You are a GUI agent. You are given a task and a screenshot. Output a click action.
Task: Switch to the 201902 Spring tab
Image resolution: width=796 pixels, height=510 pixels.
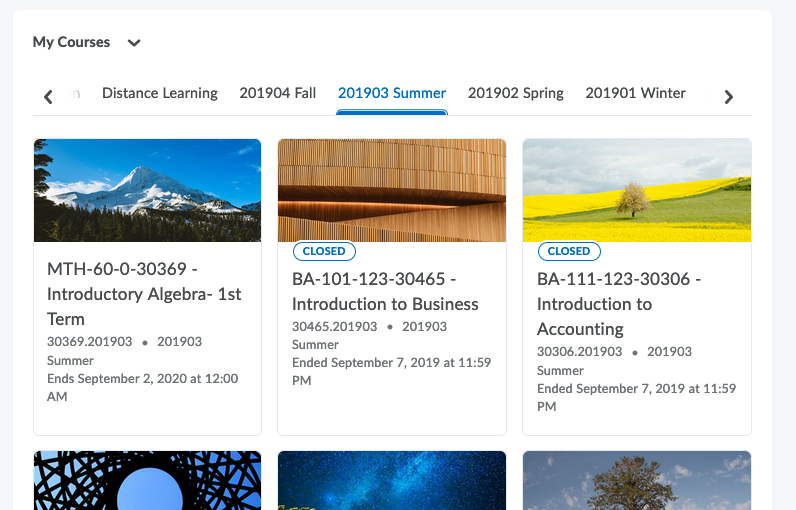coord(515,93)
